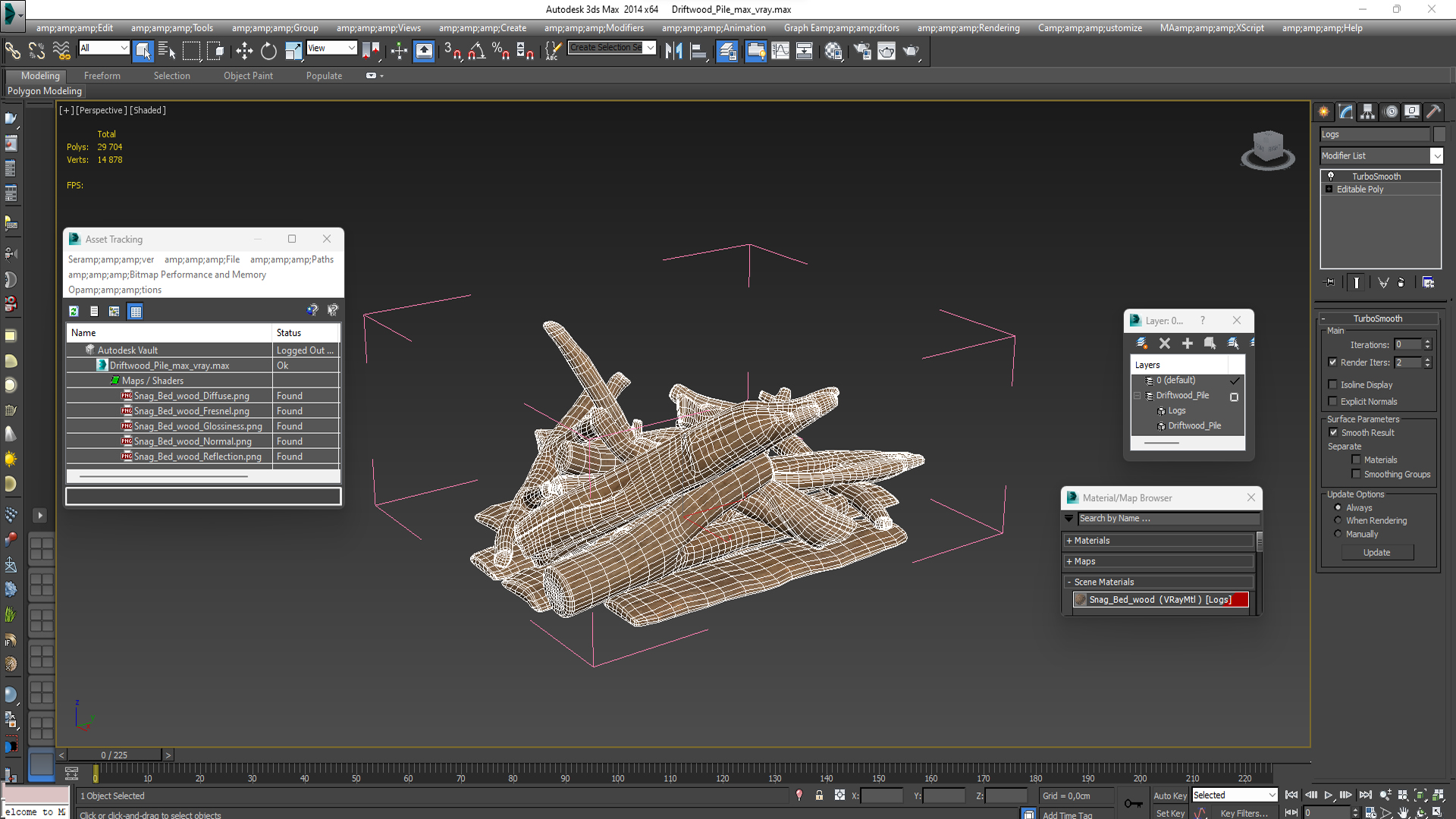
Task: Toggle the 3D Snaps button
Action: (453, 51)
